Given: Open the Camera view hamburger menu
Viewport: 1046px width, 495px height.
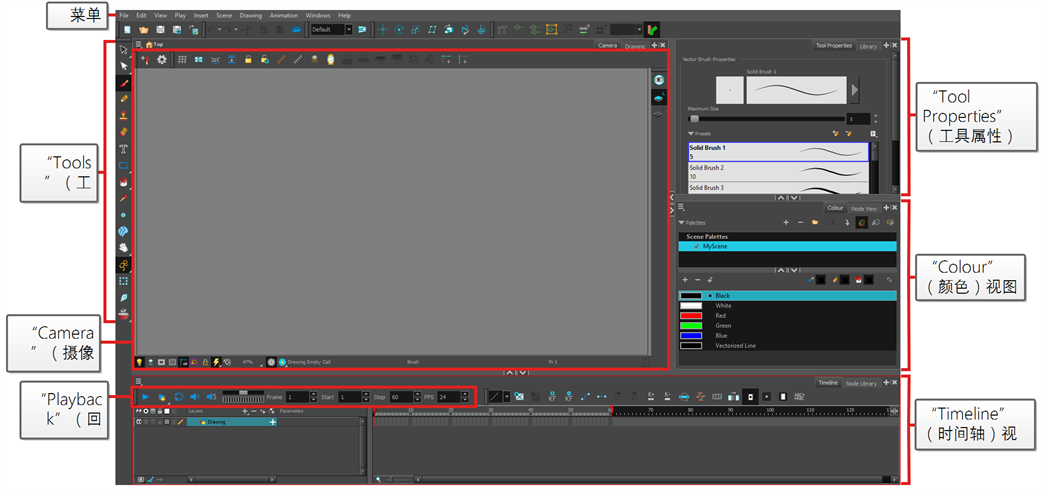Looking at the screenshot, I should click(139, 44).
